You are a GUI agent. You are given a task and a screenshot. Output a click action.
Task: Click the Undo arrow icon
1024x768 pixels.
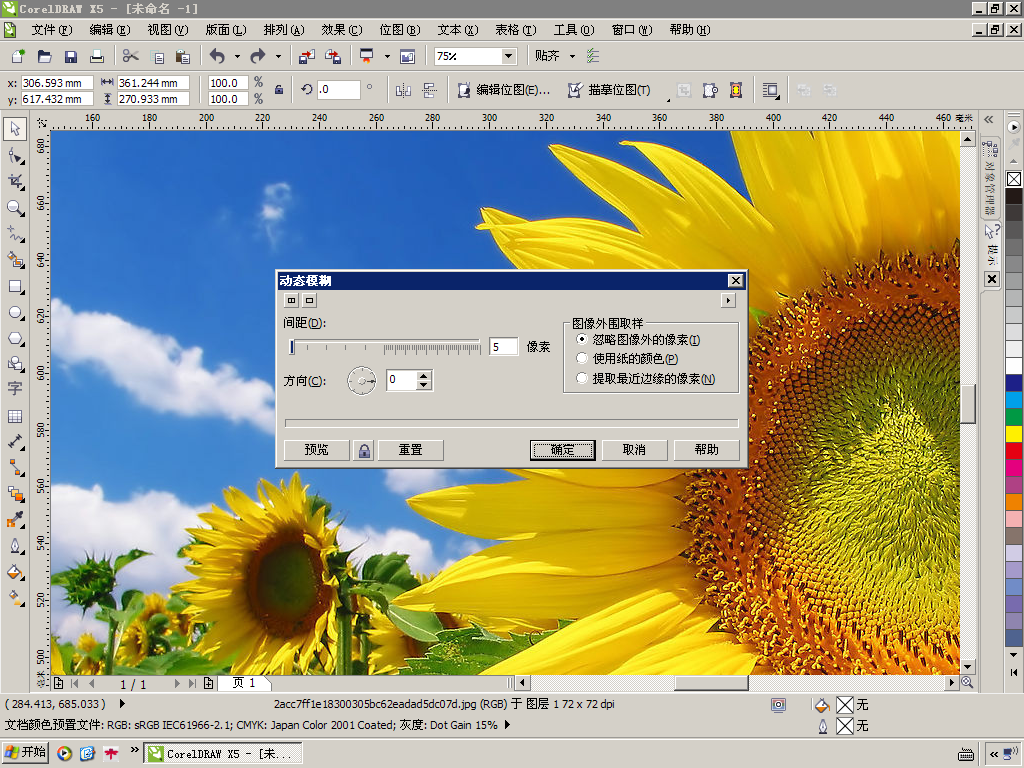(217, 56)
